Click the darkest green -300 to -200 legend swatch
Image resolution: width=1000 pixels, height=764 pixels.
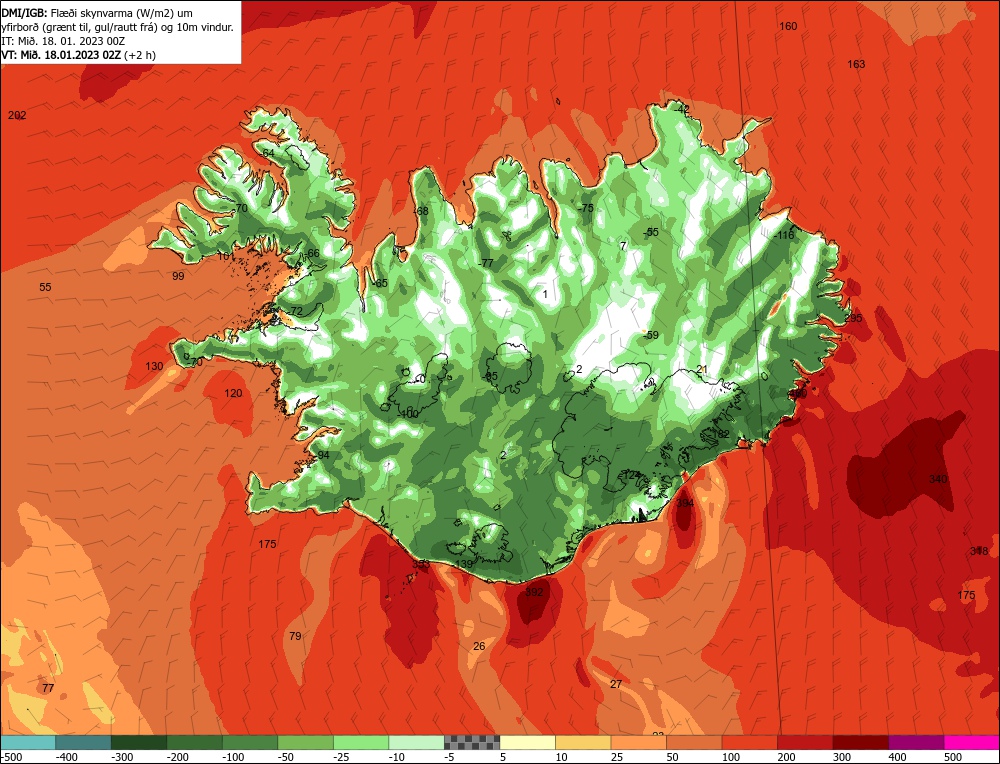(139, 742)
